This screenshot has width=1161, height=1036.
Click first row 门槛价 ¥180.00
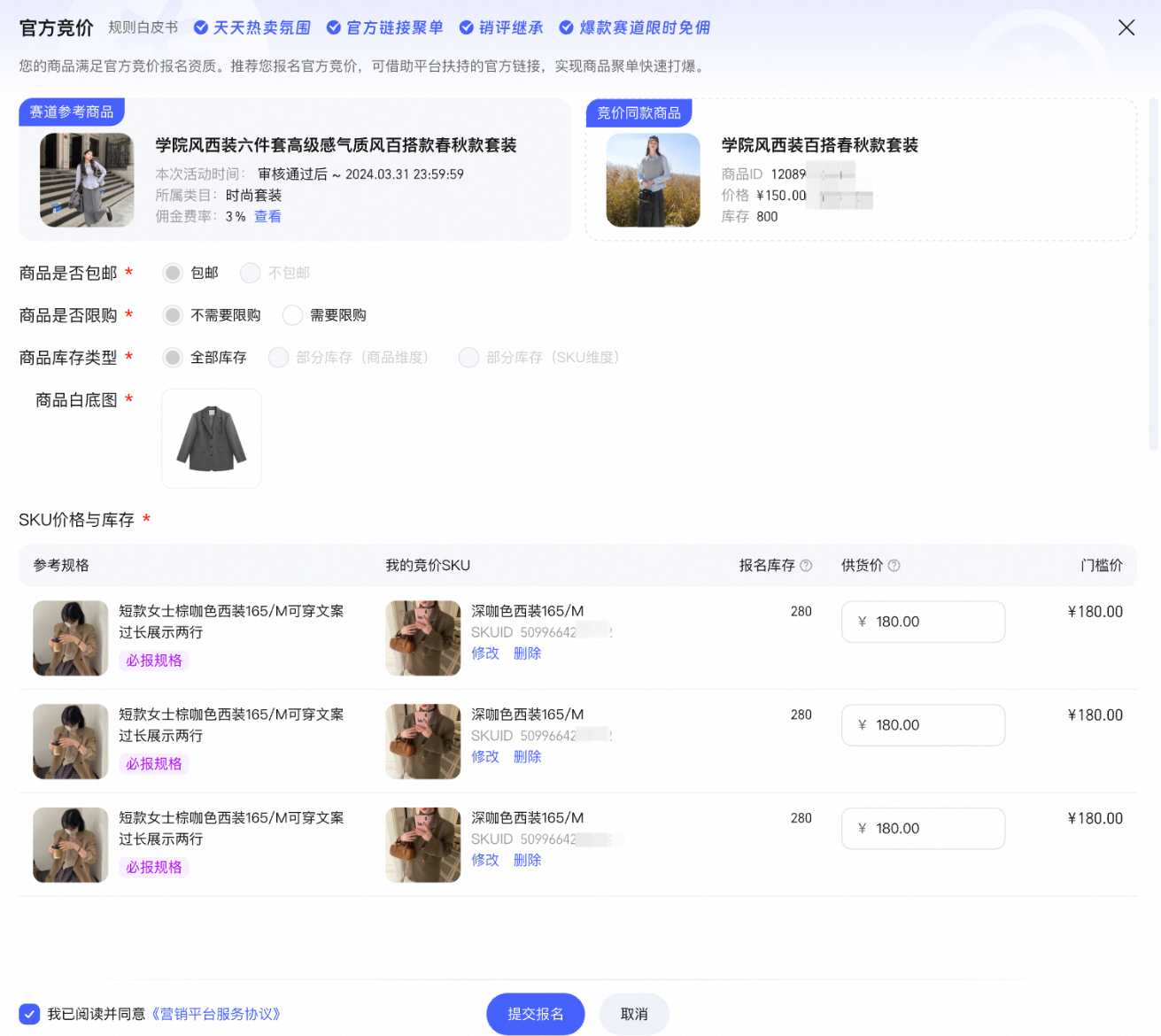click(x=1095, y=612)
